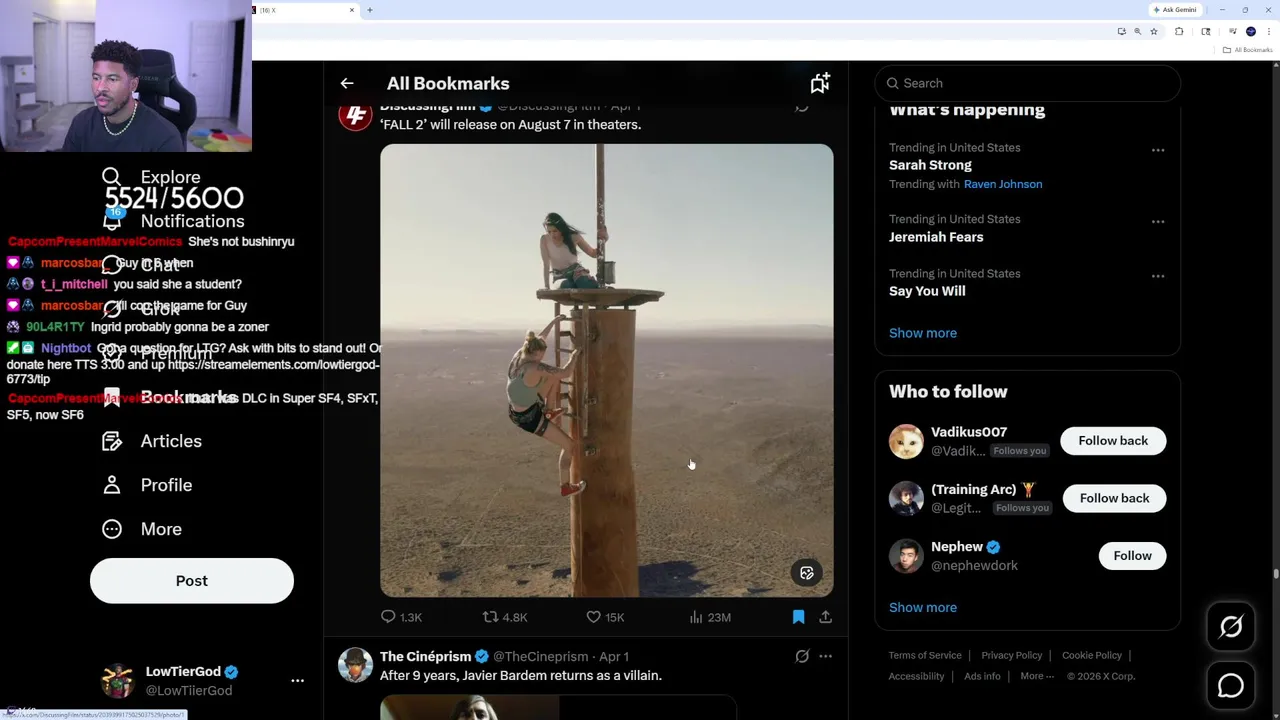Image resolution: width=1280 pixels, height=720 pixels.
Task: Open Profile from the sidebar navigation
Action: coord(165,485)
